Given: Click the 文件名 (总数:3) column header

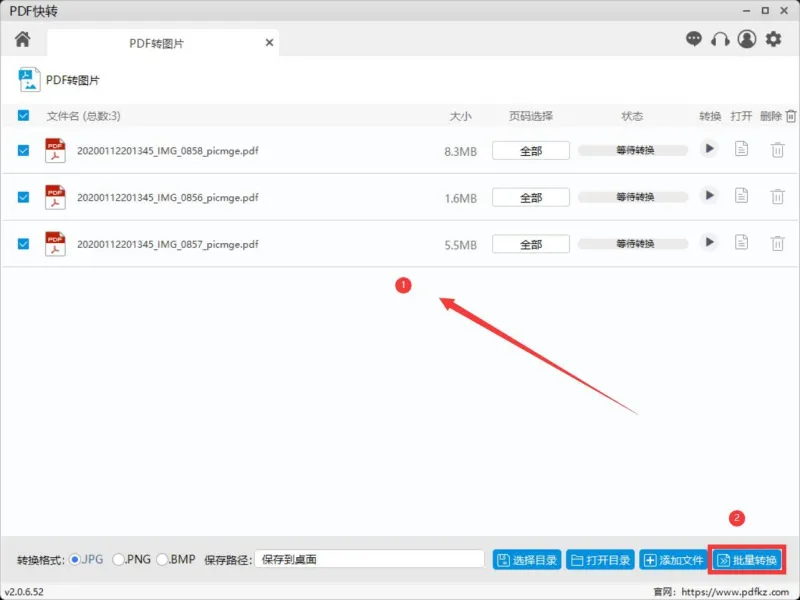Looking at the screenshot, I should click(x=83, y=116).
